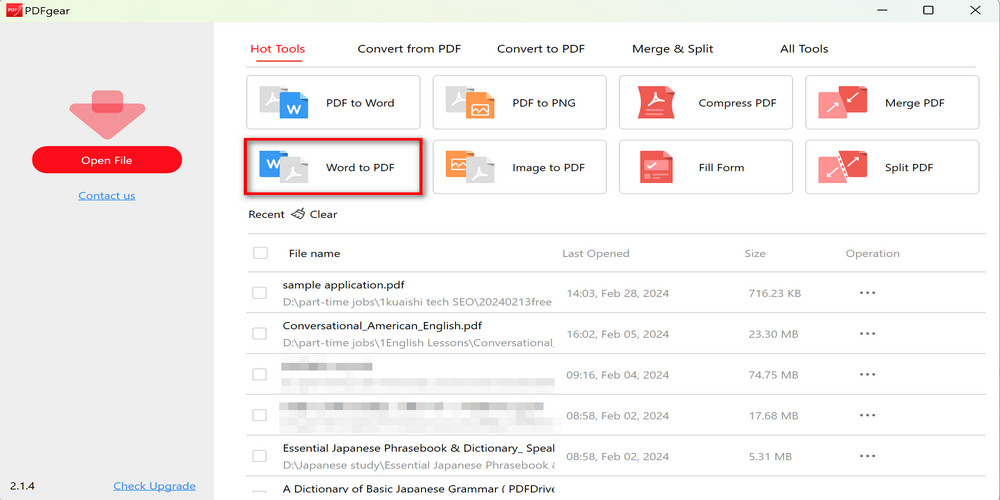Open more options for sample application.pdf
The image size is (1000, 500).
click(x=867, y=293)
